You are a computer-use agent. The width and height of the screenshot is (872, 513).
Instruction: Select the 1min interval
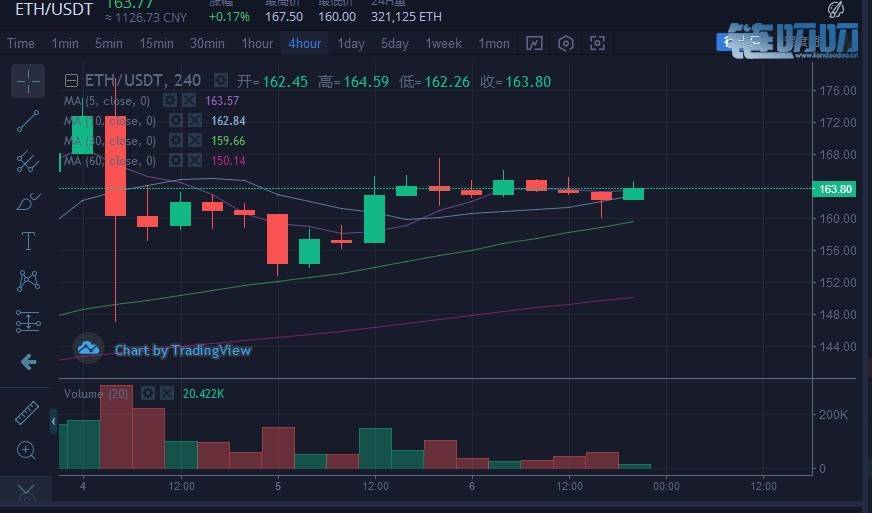pyautogui.click(x=65, y=43)
